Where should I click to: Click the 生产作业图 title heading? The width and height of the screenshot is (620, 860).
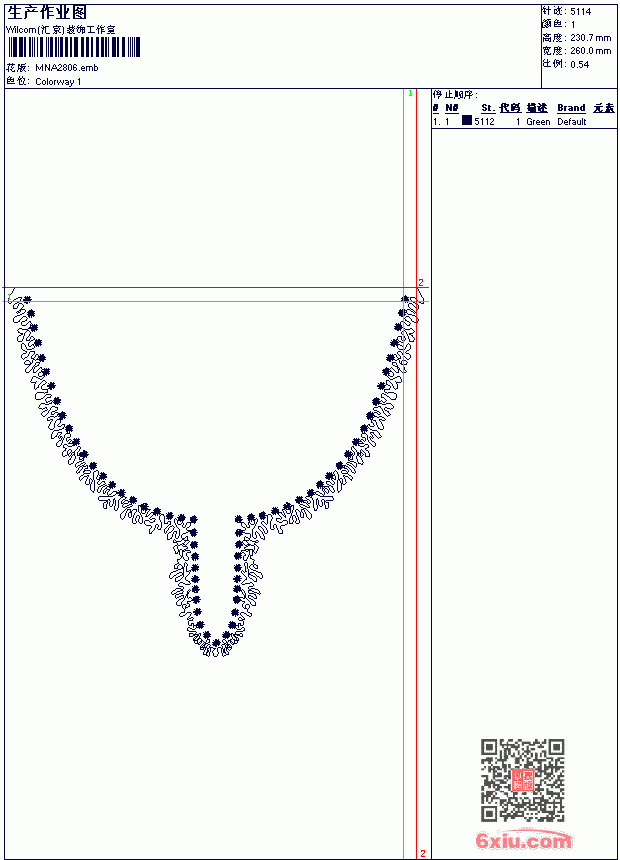click(47, 13)
